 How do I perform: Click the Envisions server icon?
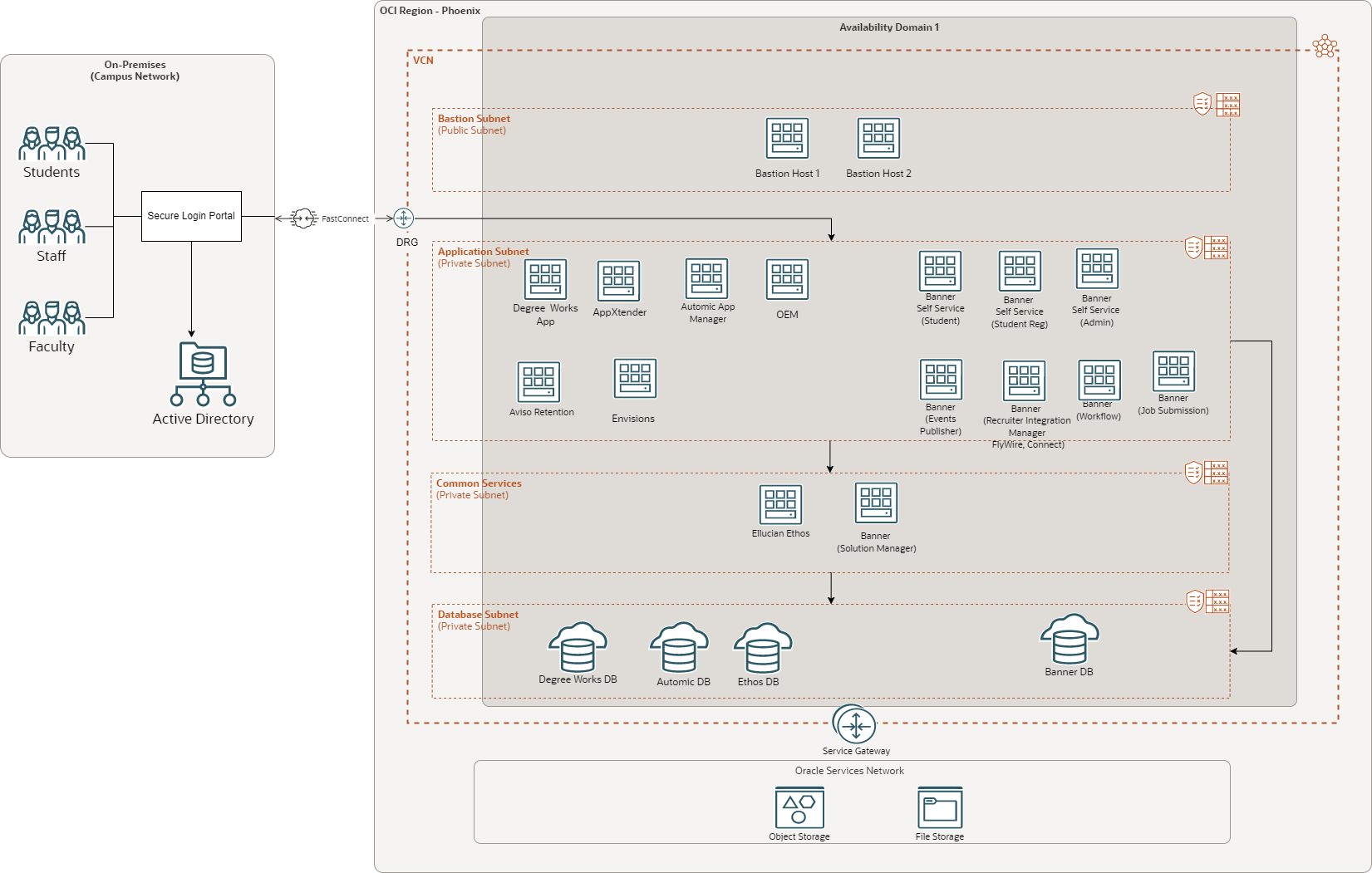(x=635, y=380)
